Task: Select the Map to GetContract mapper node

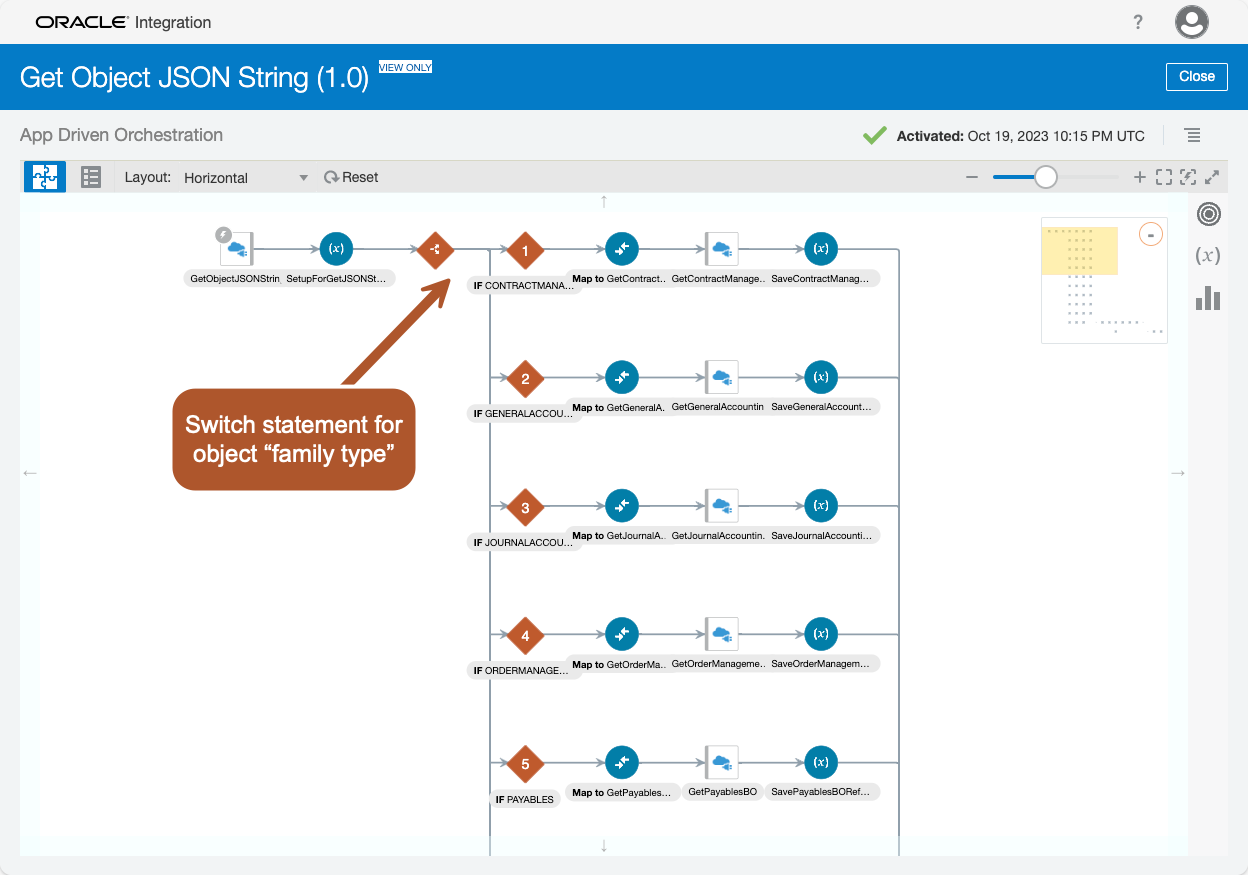Action: coord(622,248)
